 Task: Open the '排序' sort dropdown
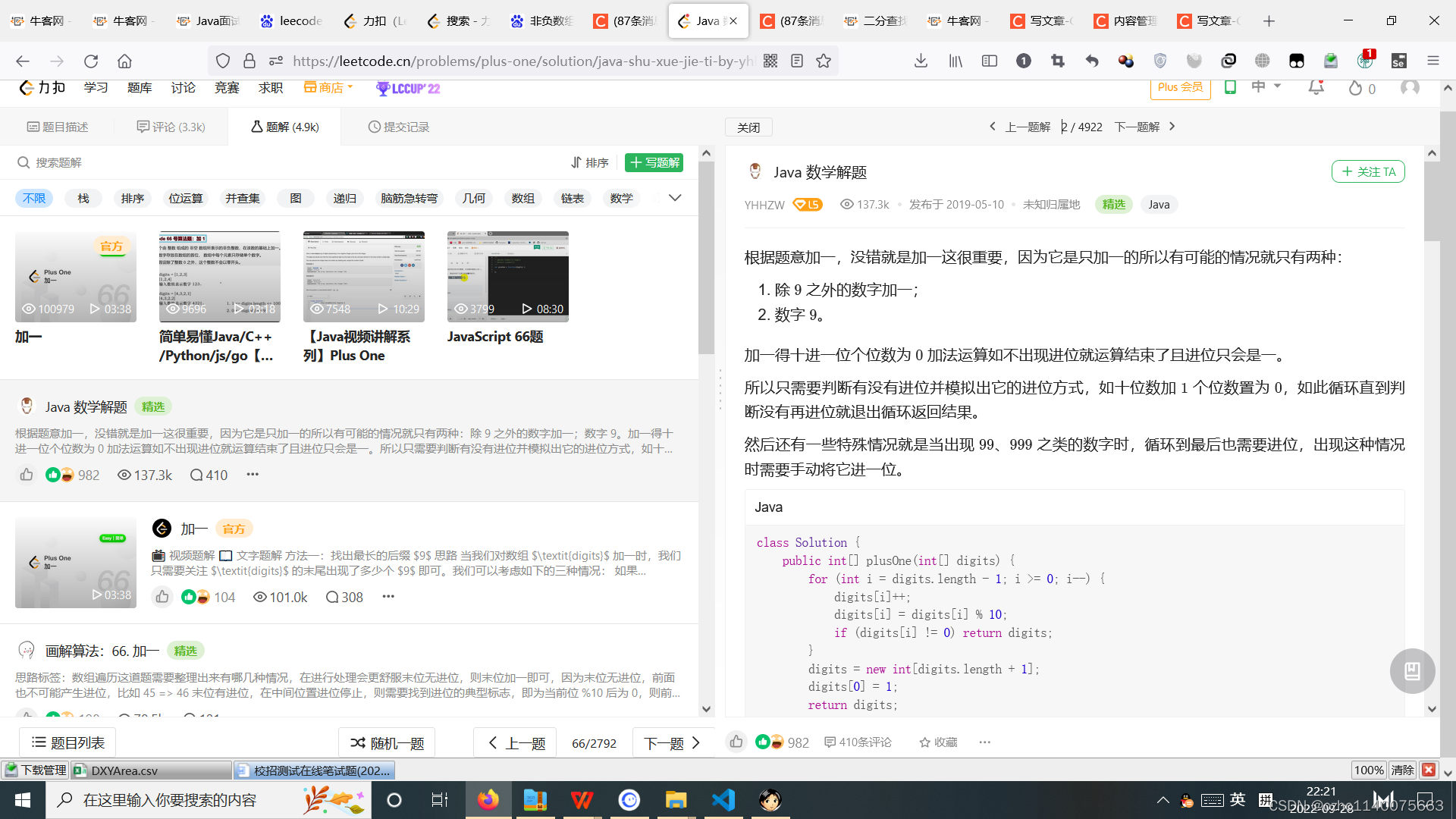pos(590,162)
